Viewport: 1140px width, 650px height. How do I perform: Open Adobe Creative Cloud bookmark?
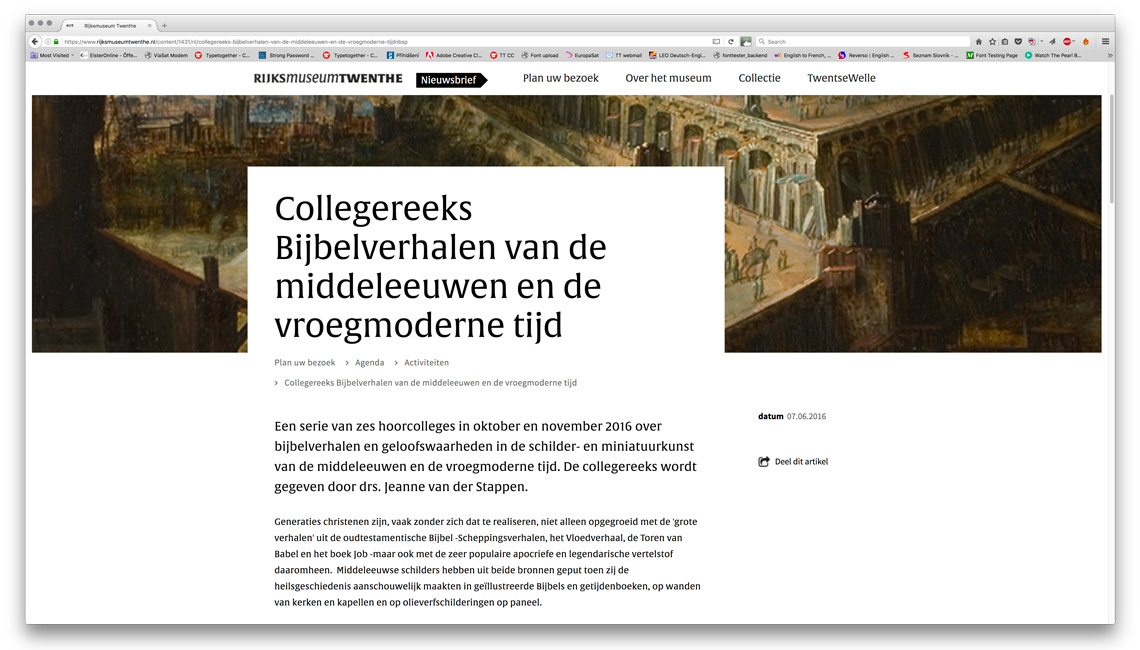pyautogui.click(x=454, y=55)
